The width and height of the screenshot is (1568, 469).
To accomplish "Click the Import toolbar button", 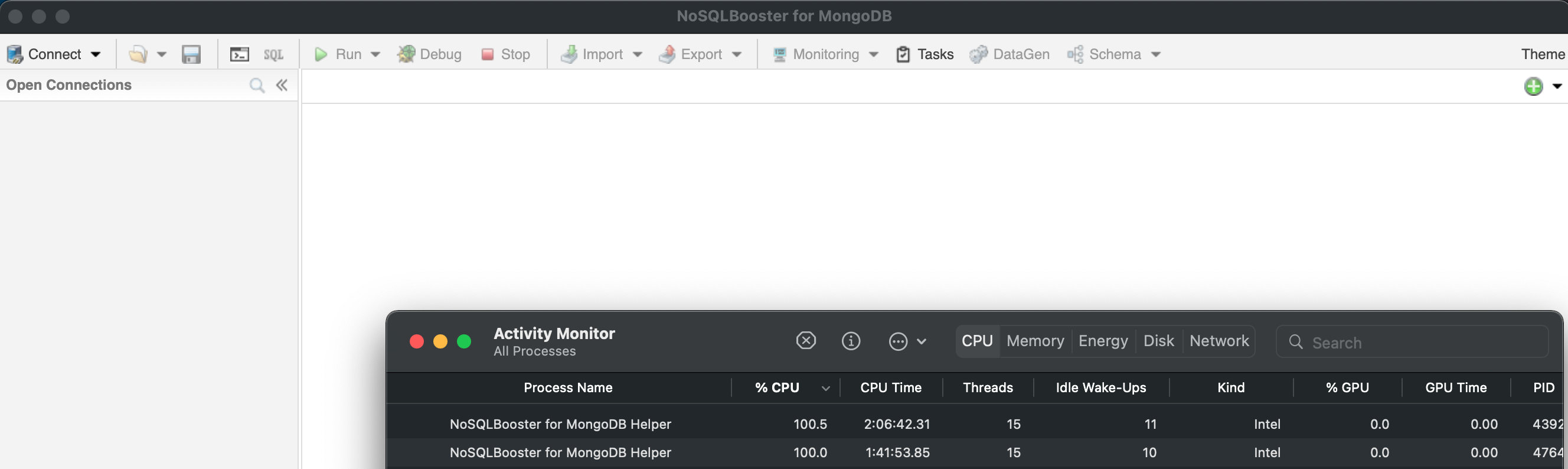I will (x=592, y=54).
